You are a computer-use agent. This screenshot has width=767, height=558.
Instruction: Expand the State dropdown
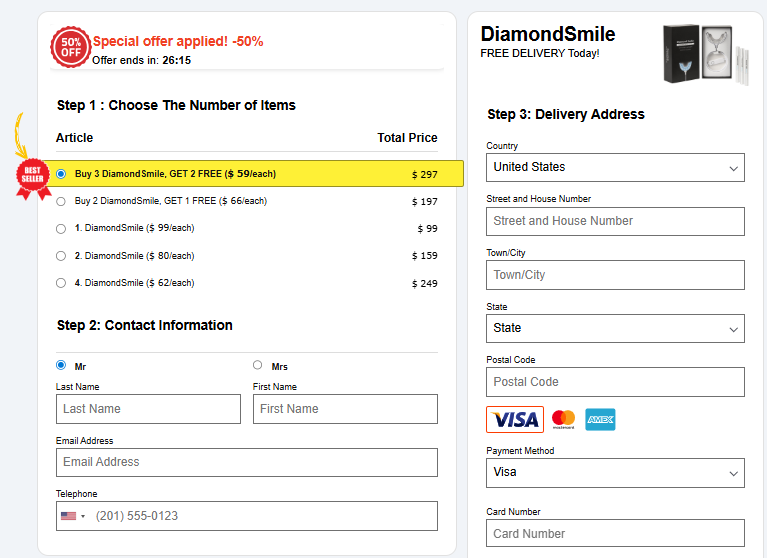(x=615, y=328)
